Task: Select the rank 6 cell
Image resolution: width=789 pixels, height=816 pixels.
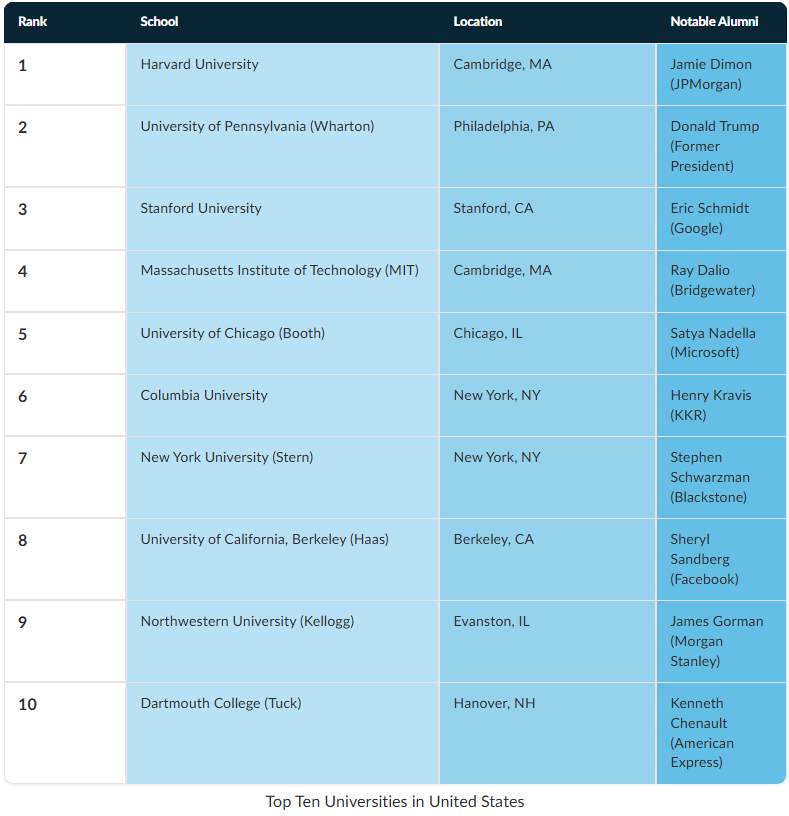Action: (65, 405)
